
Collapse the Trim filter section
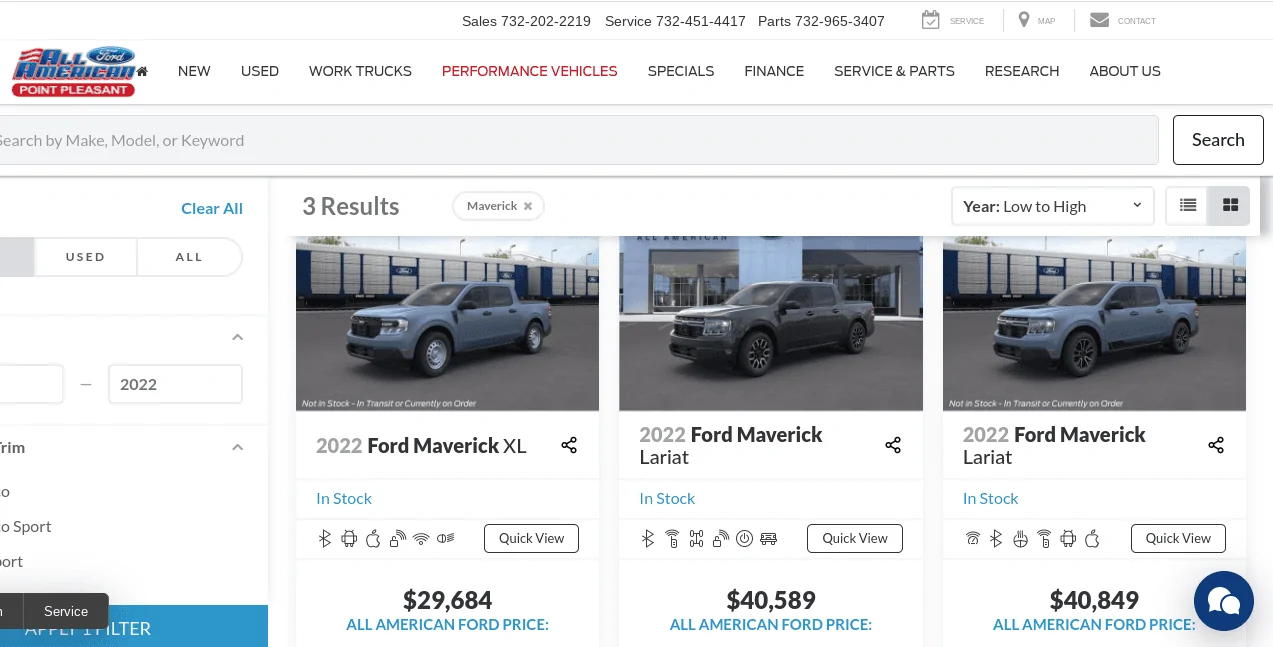point(237,447)
